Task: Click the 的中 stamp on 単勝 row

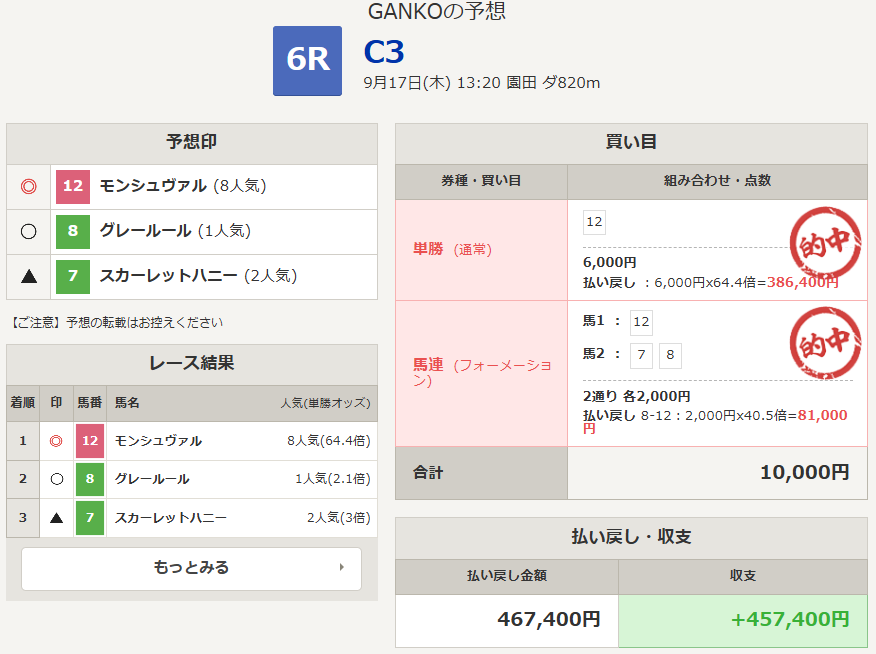Action: (826, 243)
